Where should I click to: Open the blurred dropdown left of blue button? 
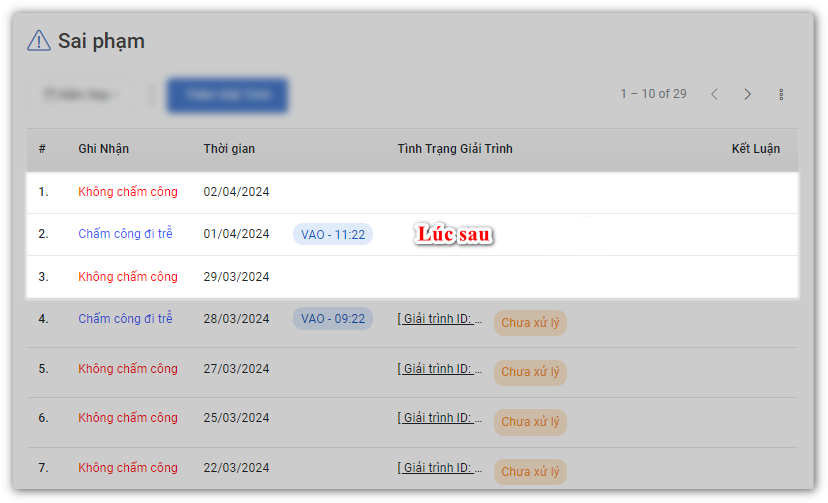pyautogui.click(x=80, y=95)
